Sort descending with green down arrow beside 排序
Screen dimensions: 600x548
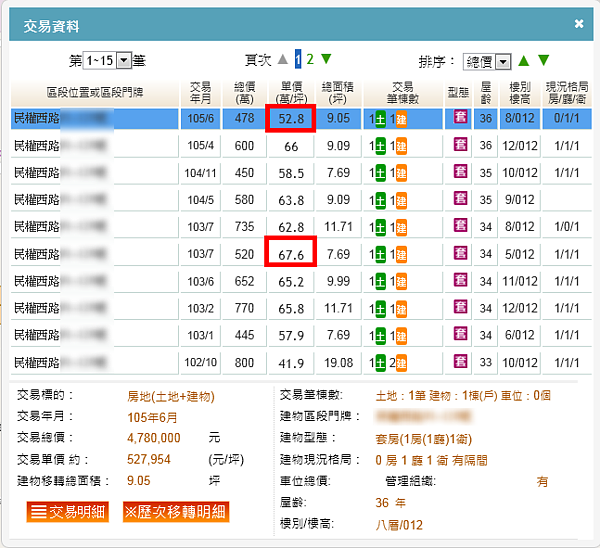[x=543, y=60]
